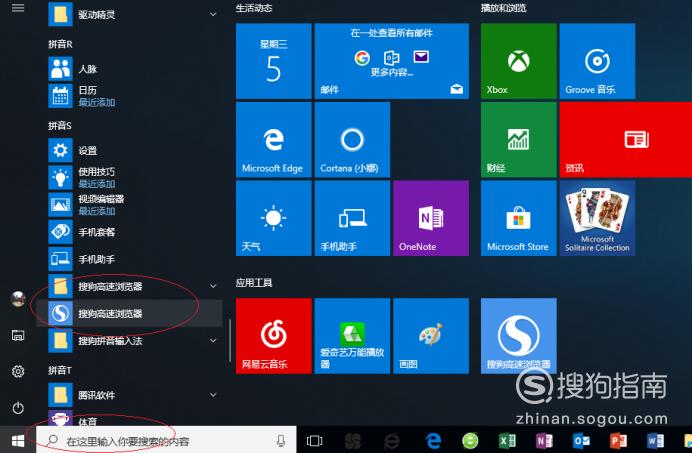Click the 应用工具 group header

pos(254,283)
